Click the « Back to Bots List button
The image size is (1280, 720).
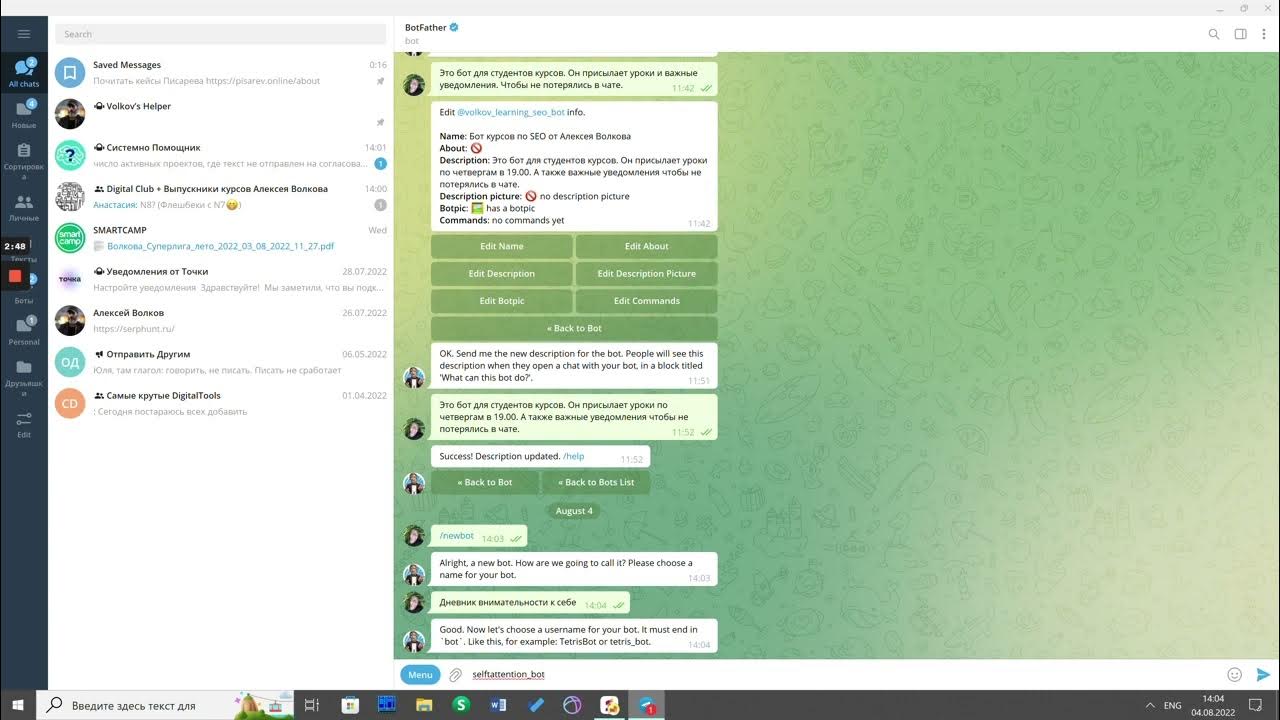click(596, 482)
